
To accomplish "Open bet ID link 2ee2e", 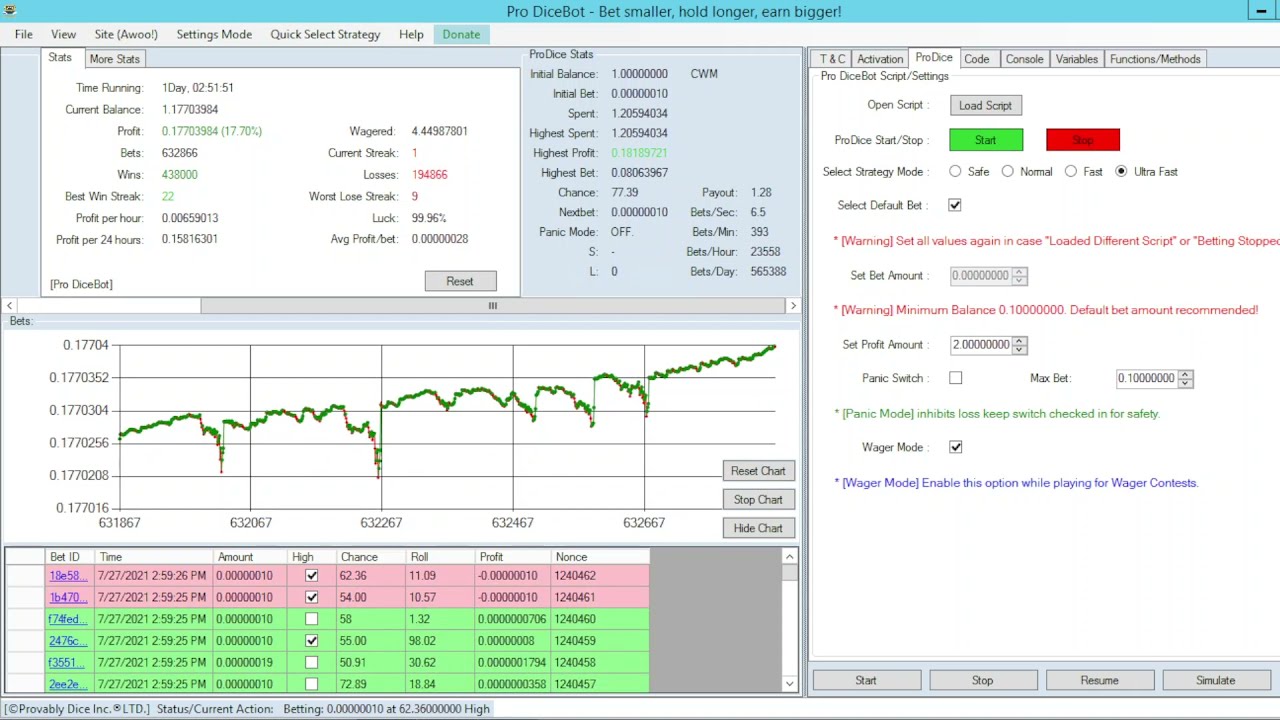I will (68, 684).
